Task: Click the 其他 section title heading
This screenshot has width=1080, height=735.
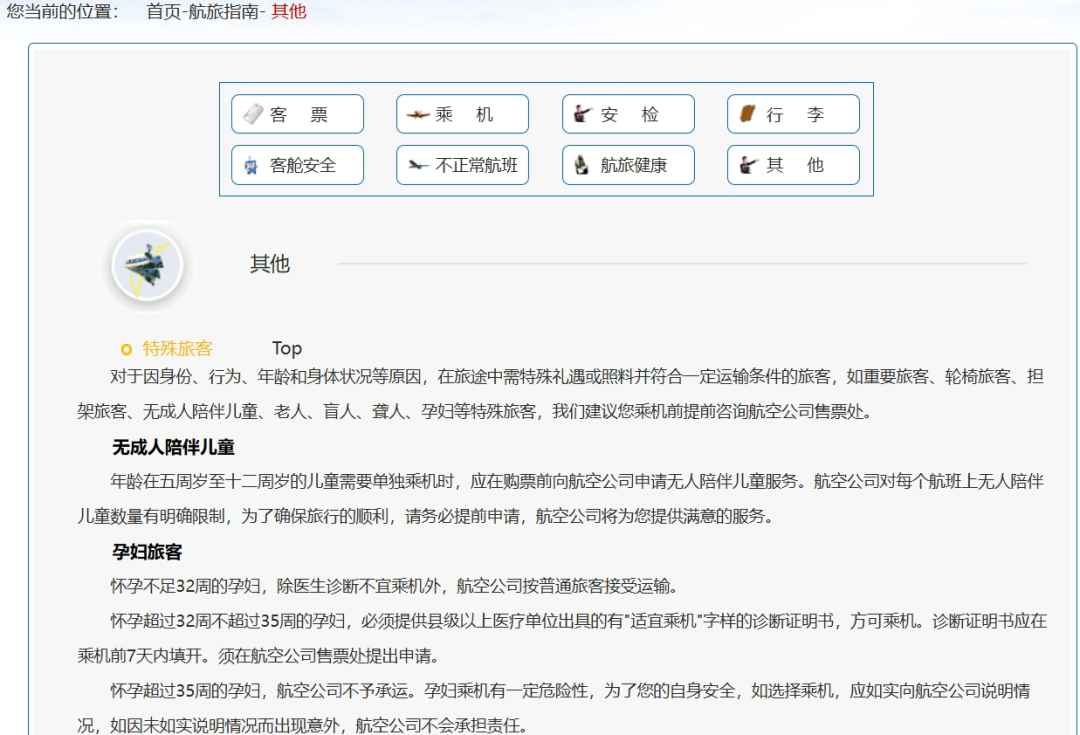Action: (x=270, y=264)
